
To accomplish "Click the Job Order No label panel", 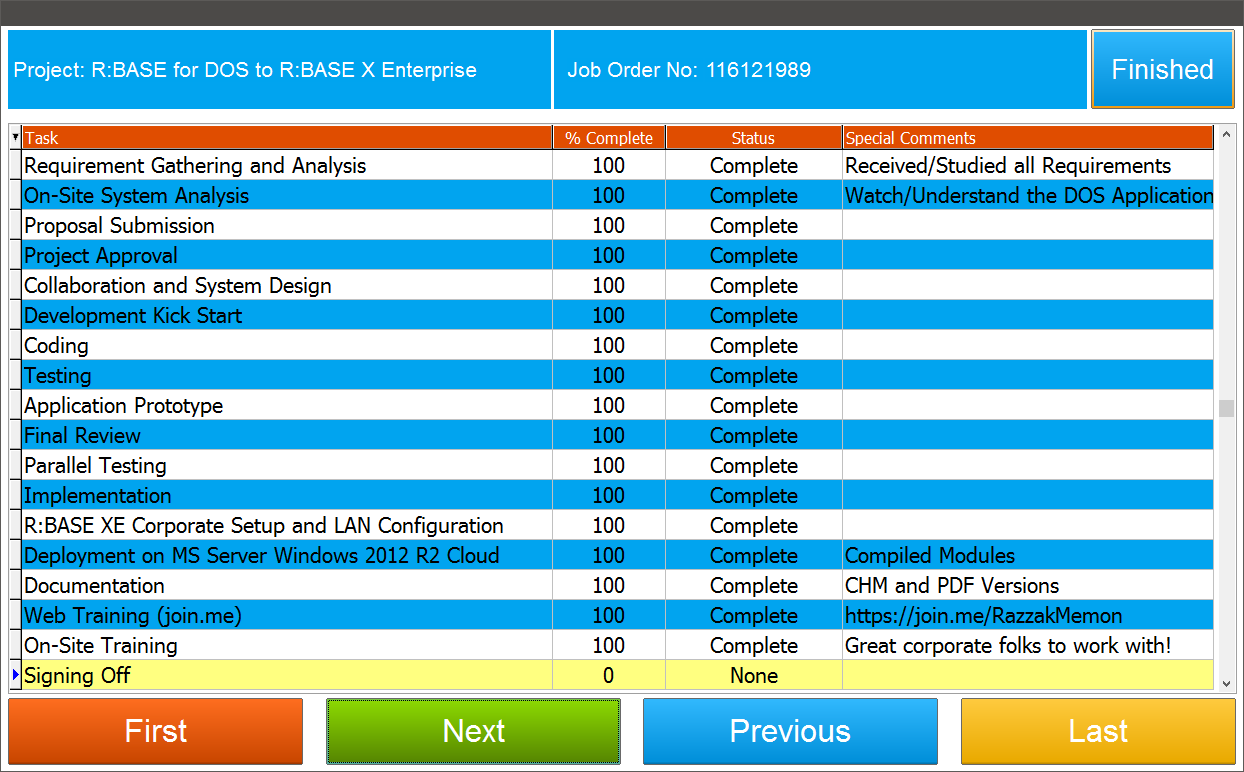I will pos(819,70).
